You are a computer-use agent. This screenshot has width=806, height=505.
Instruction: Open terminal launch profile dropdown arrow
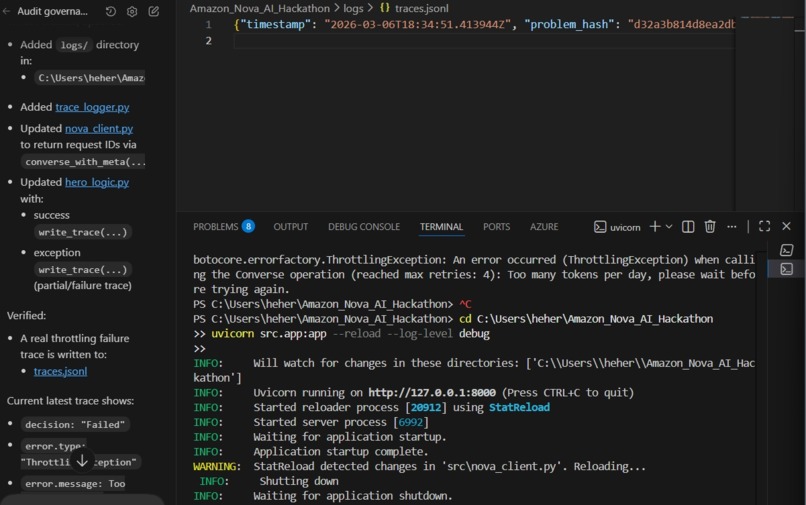669,226
